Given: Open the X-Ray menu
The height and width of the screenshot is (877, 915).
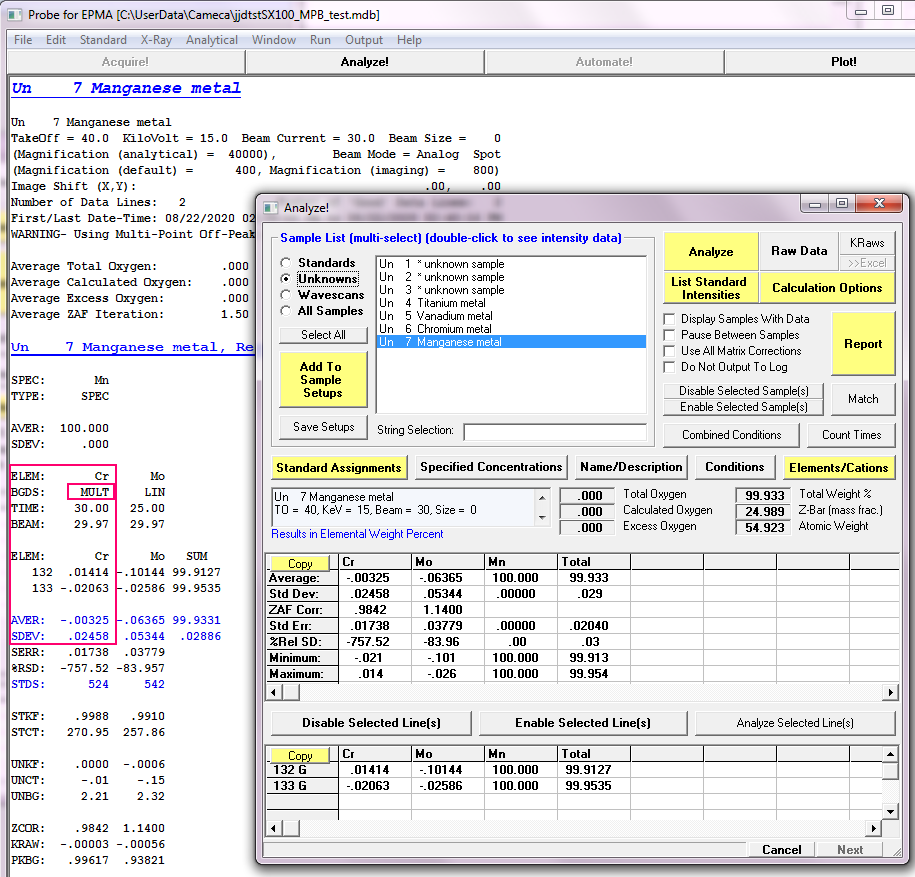Looking at the screenshot, I should [x=155, y=40].
